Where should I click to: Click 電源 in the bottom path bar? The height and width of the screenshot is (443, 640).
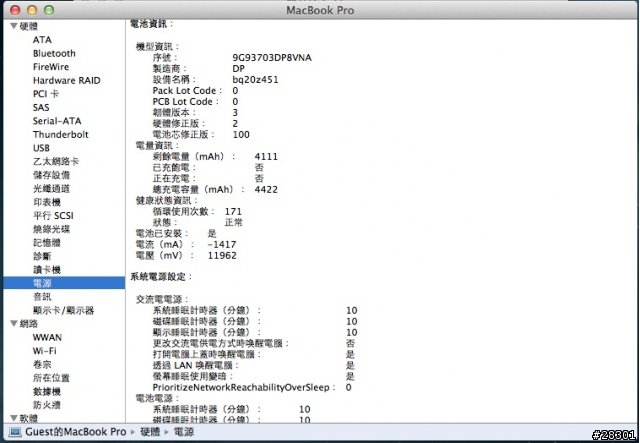click(184, 432)
